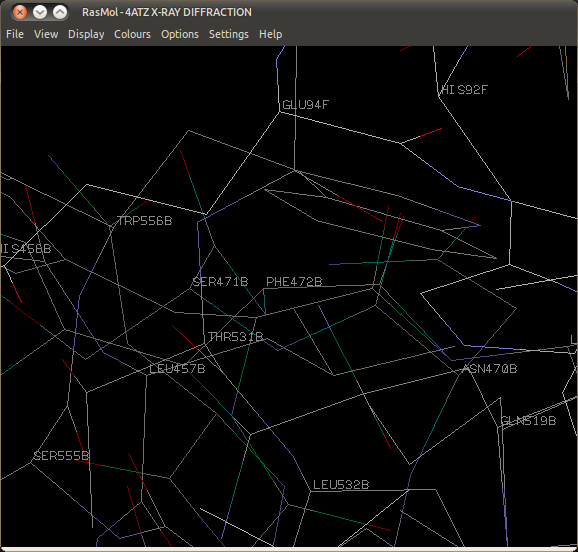Open the Display menu
The height and width of the screenshot is (552, 578).
pyautogui.click(x=86, y=34)
